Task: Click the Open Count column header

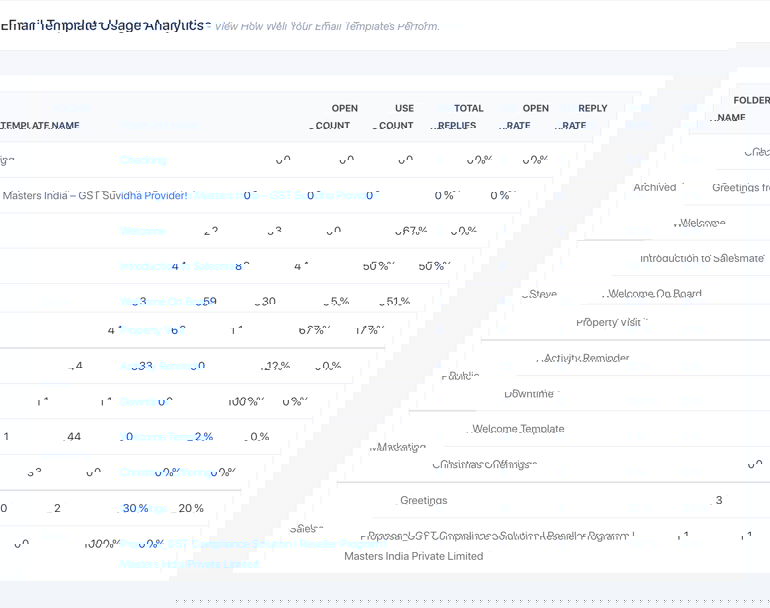Action: pos(338,117)
